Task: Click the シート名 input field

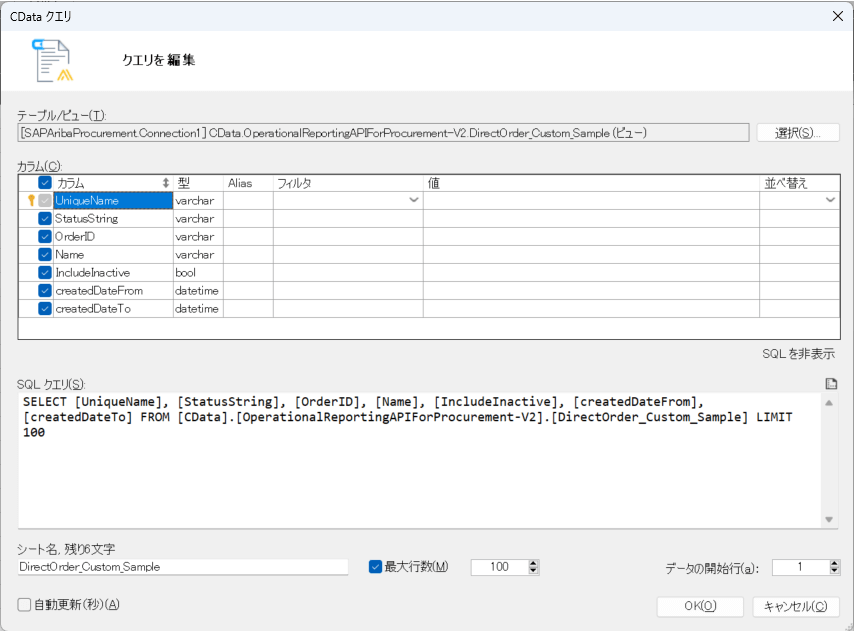Action: 183,567
